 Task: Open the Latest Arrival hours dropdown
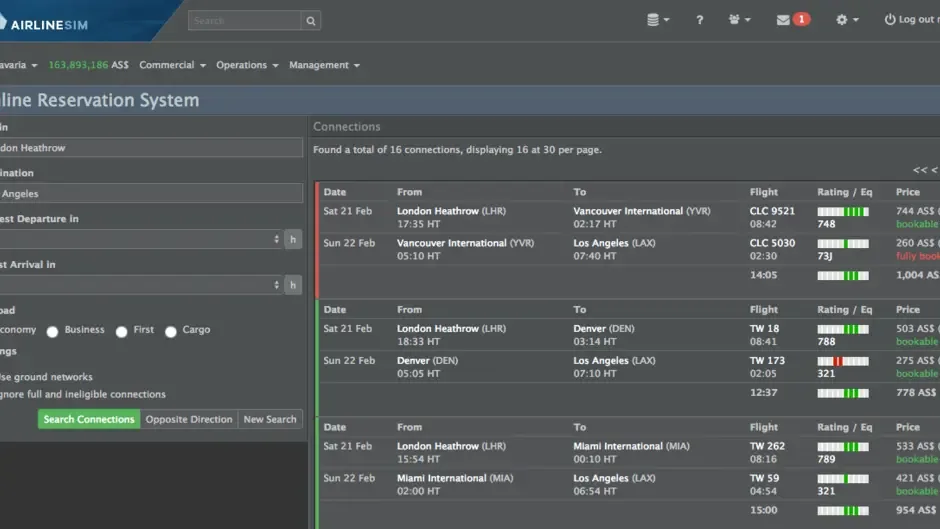[140, 285]
